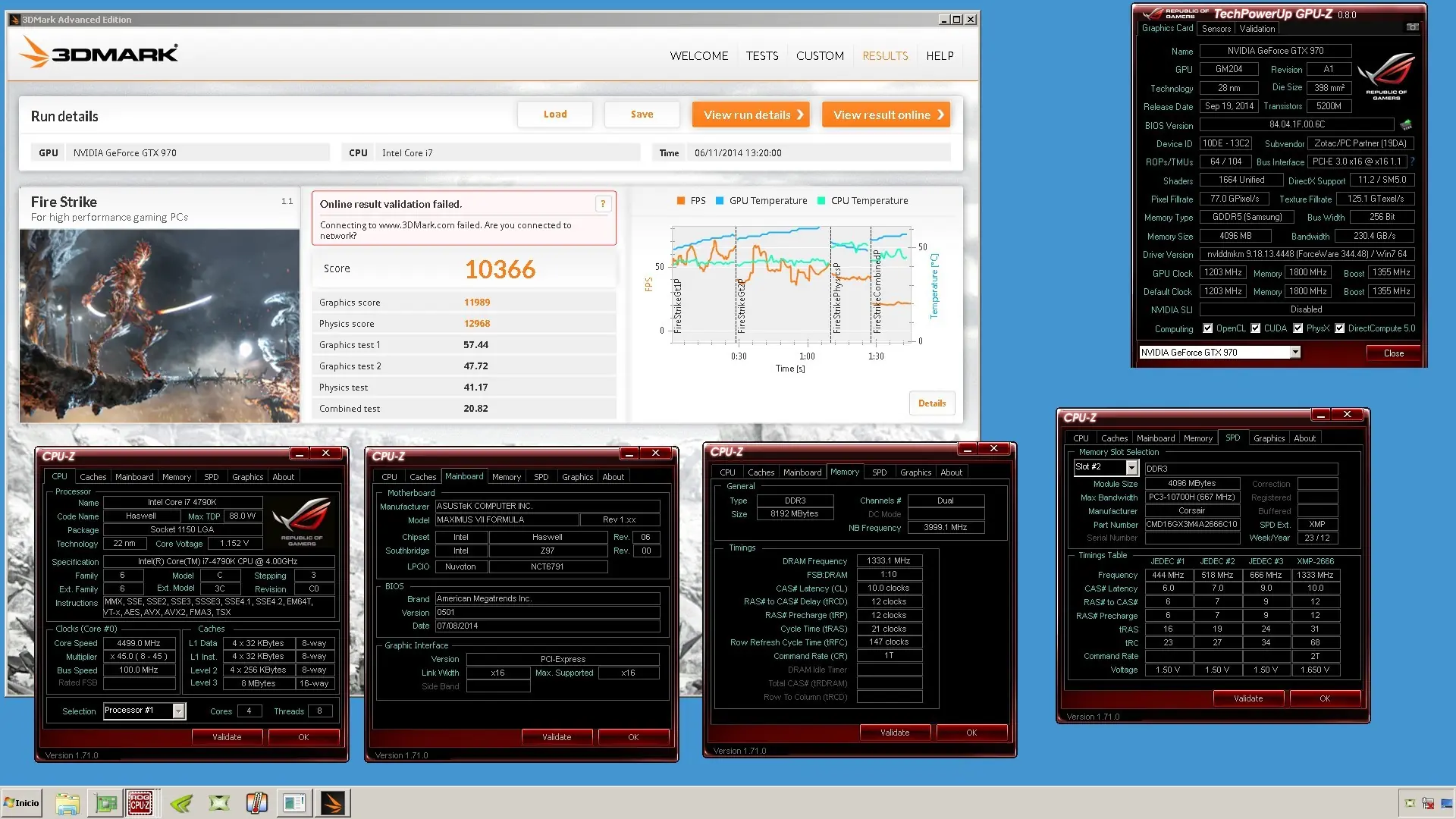
Task: Click the mainboard model MAXIMUS VII FORMULA
Action: [506, 520]
